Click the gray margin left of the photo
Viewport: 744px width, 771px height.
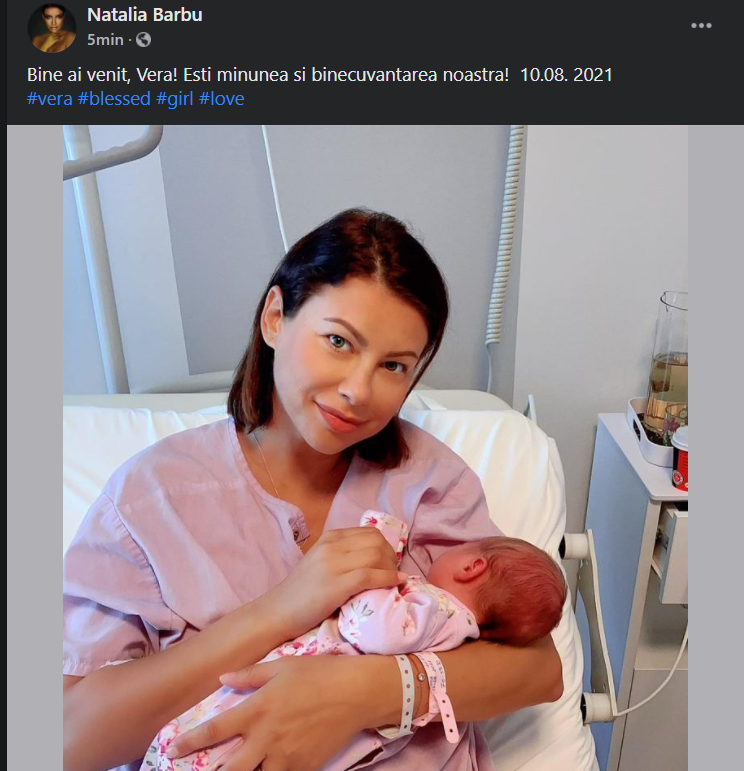[x=34, y=447]
